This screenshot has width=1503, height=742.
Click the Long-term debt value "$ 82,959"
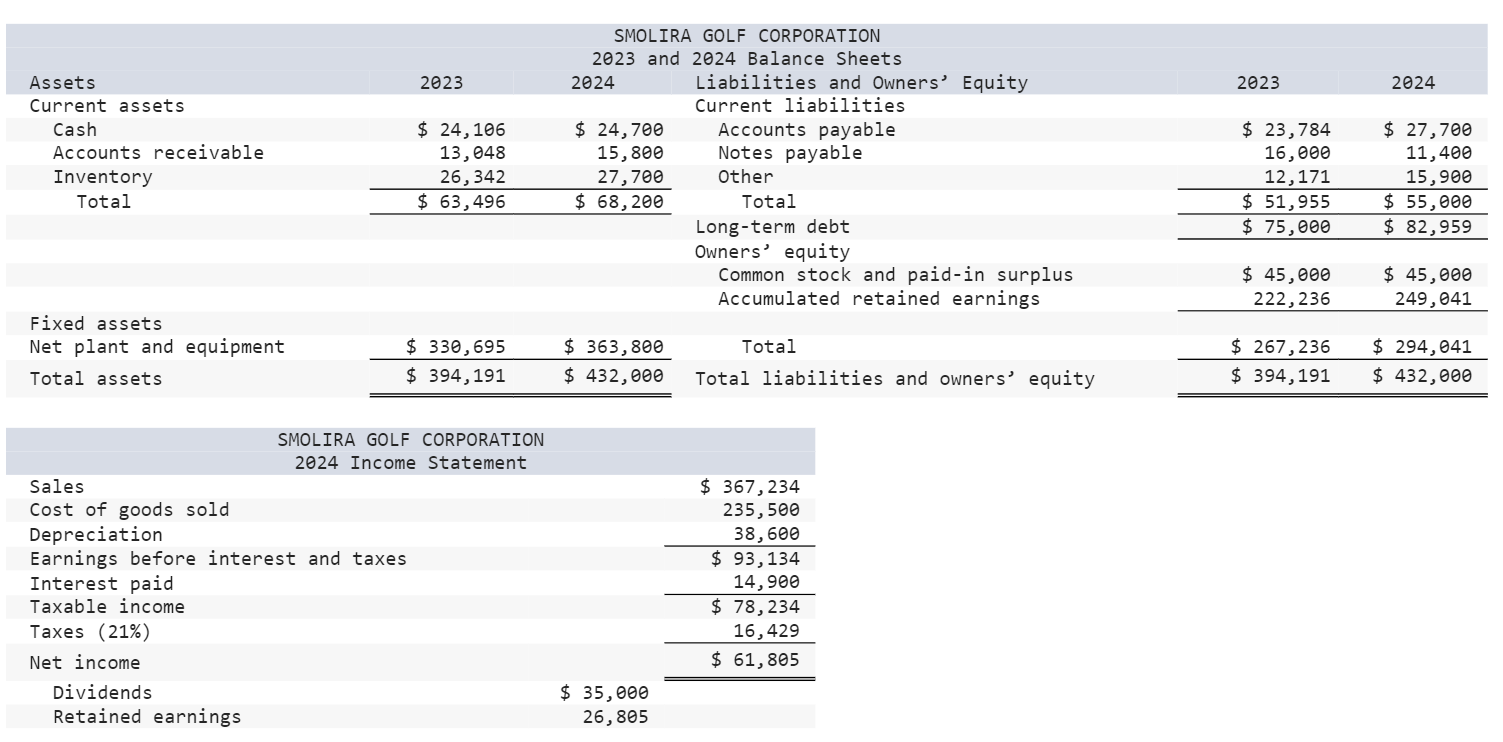1428,226
